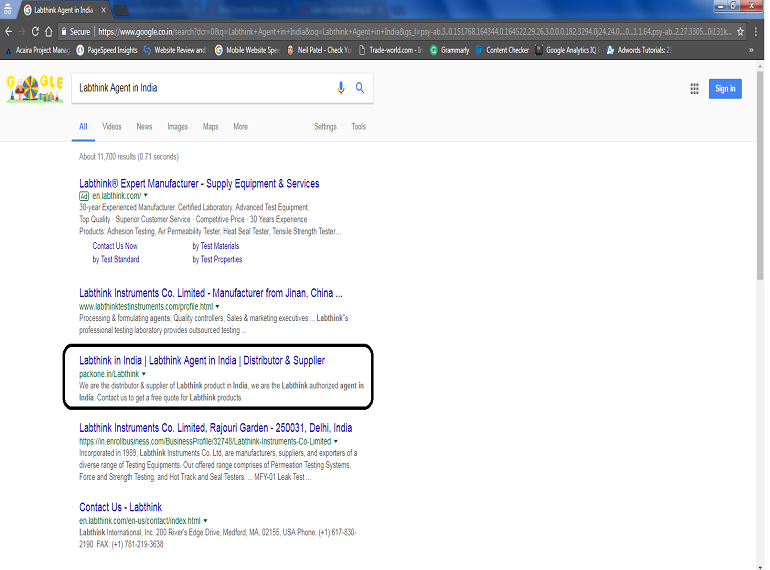The image size is (770, 570).
Task: Follow the Contact Us Now sitelink
Action: 115,246
